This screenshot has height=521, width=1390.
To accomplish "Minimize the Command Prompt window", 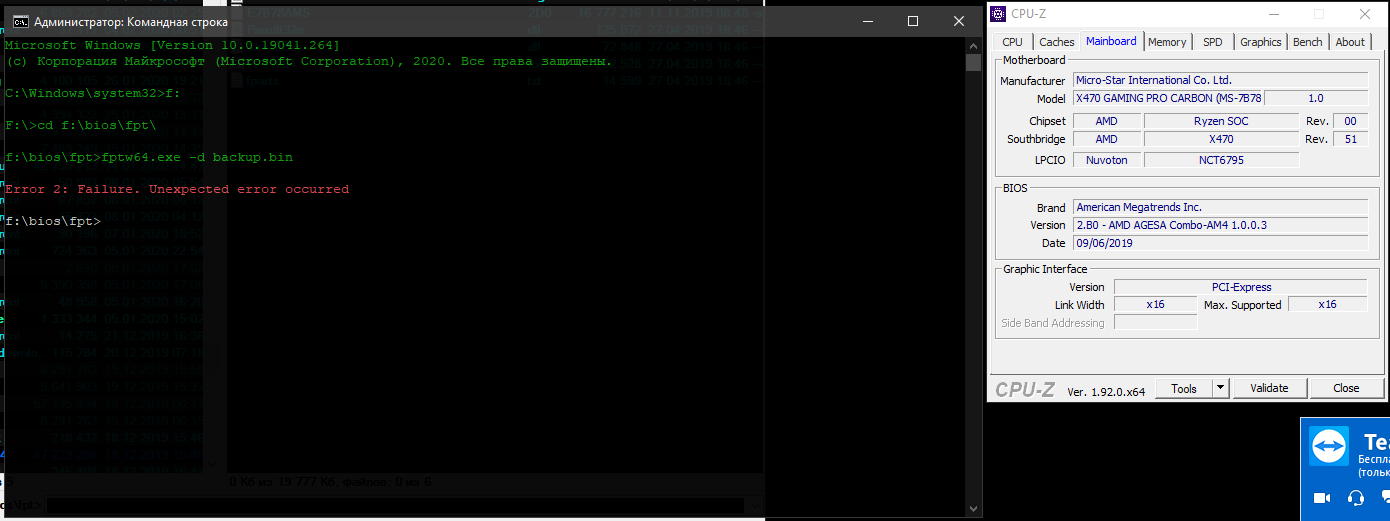I will pyautogui.click(x=867, y=21).
